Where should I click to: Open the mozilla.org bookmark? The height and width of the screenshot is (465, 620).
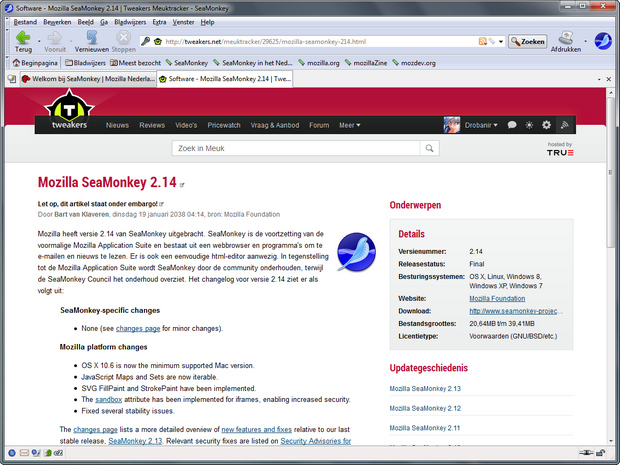pos(319,63)
